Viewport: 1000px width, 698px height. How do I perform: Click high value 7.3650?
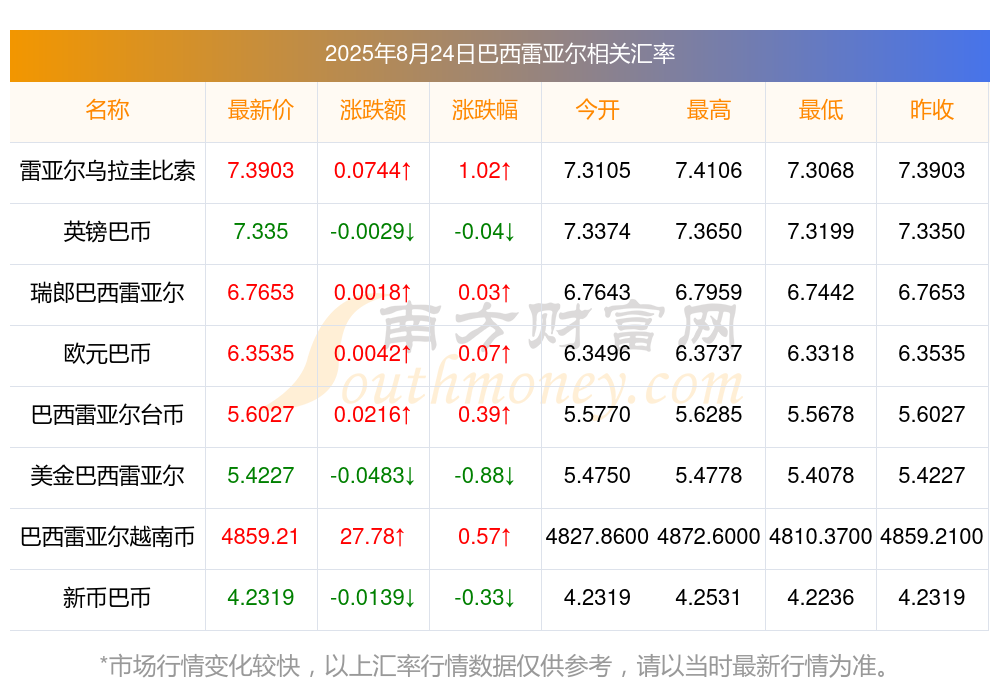(x=709, y=232)
